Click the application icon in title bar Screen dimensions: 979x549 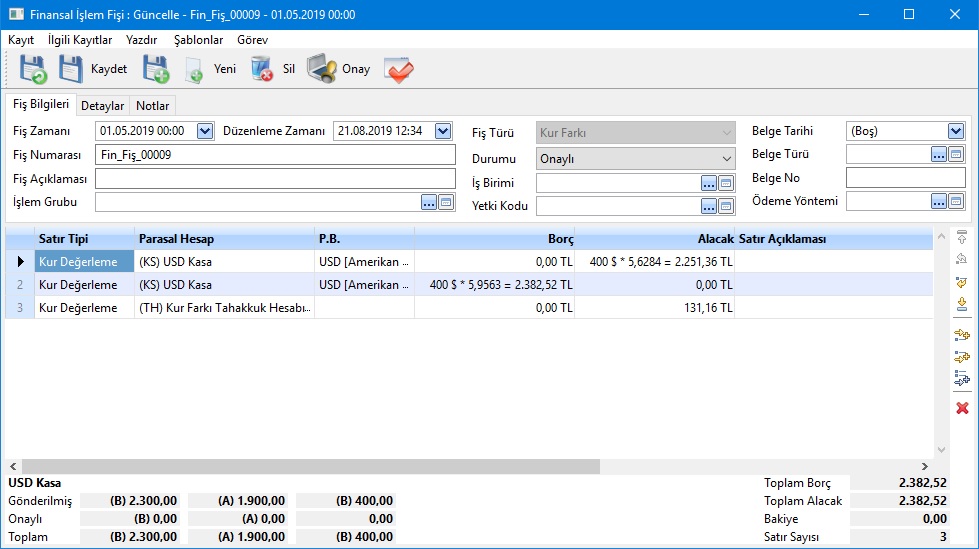[16, 14]
